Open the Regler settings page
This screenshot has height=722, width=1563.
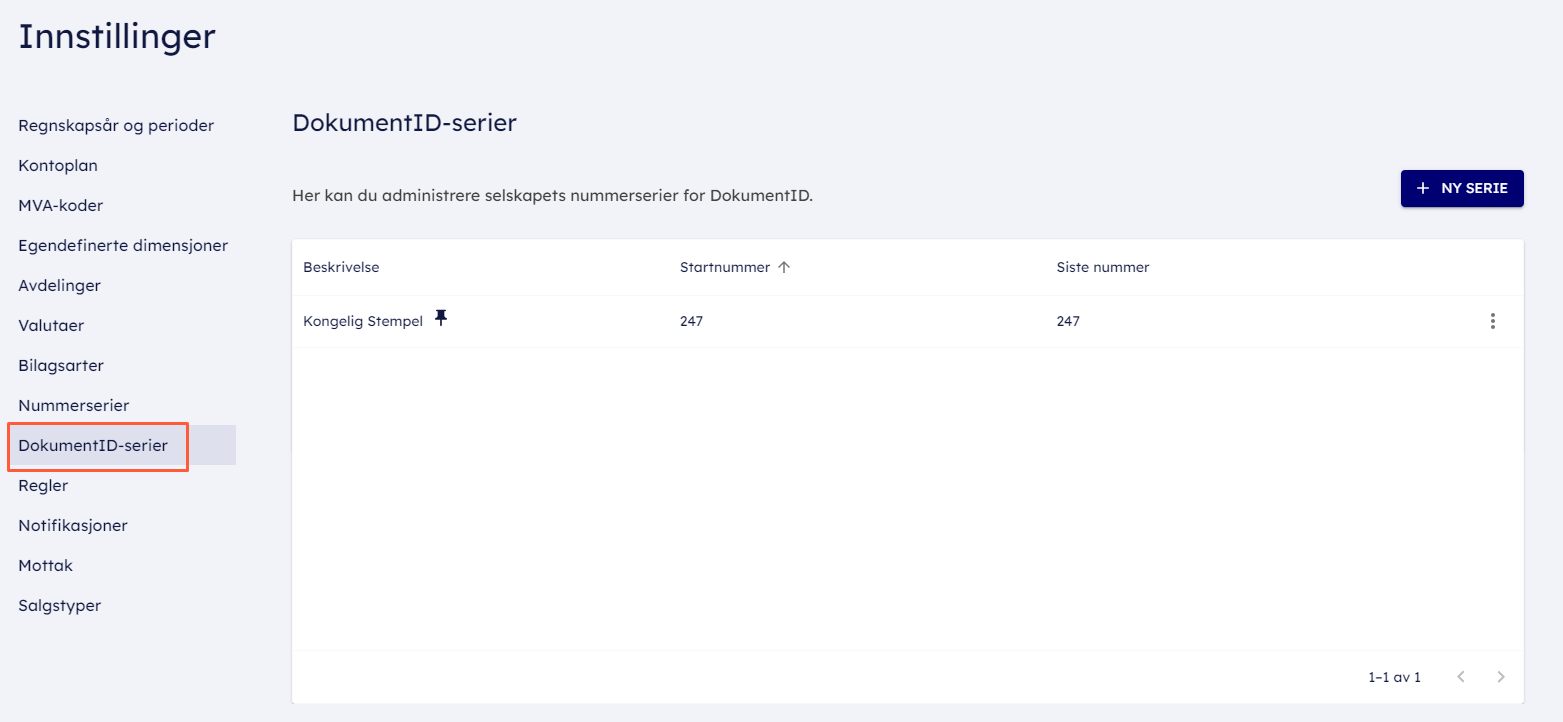pos(43,486)
